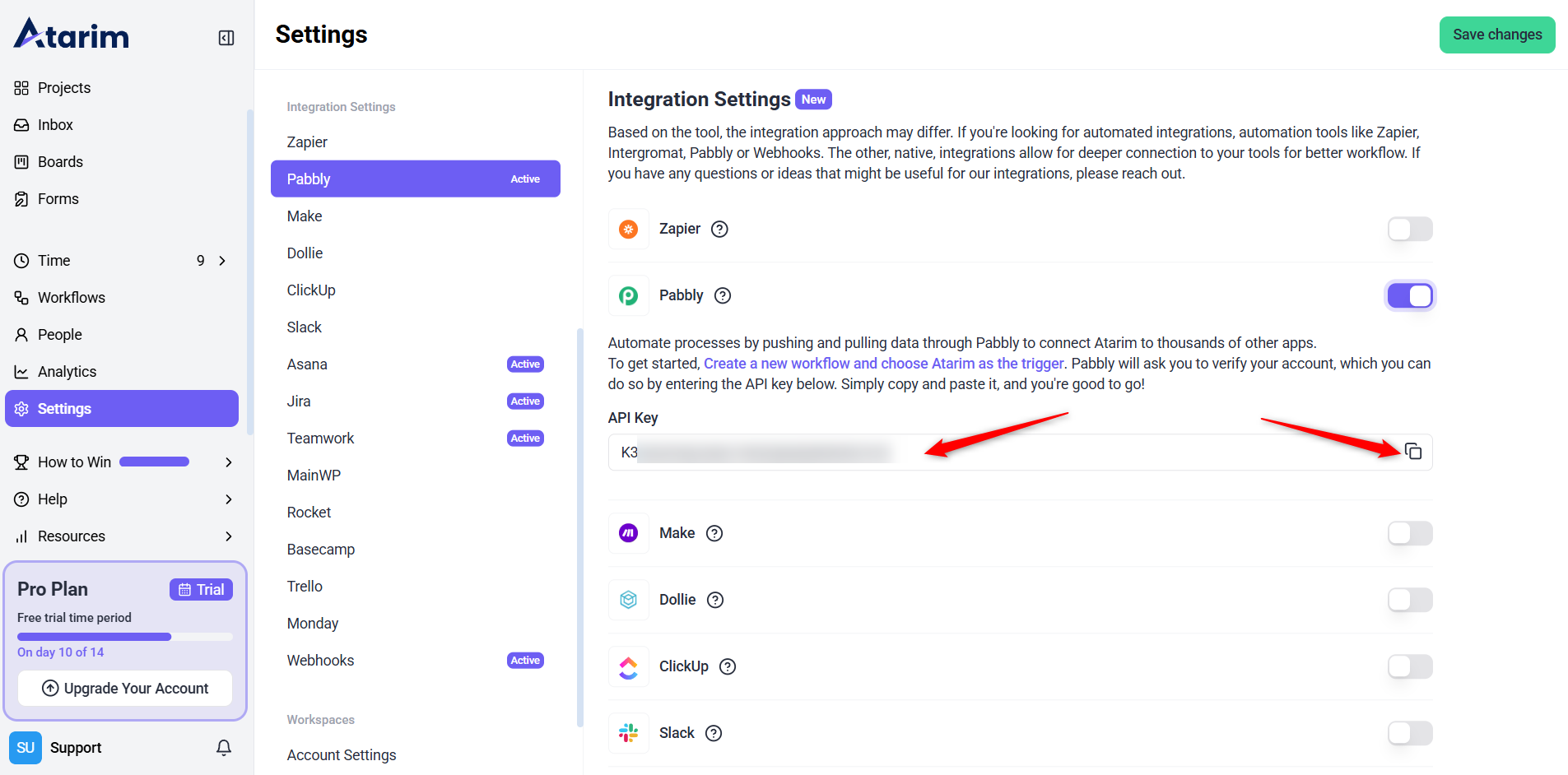Expand the Resources section chevron
Viewport: 1568px width, 775px height.
point(229,536)
